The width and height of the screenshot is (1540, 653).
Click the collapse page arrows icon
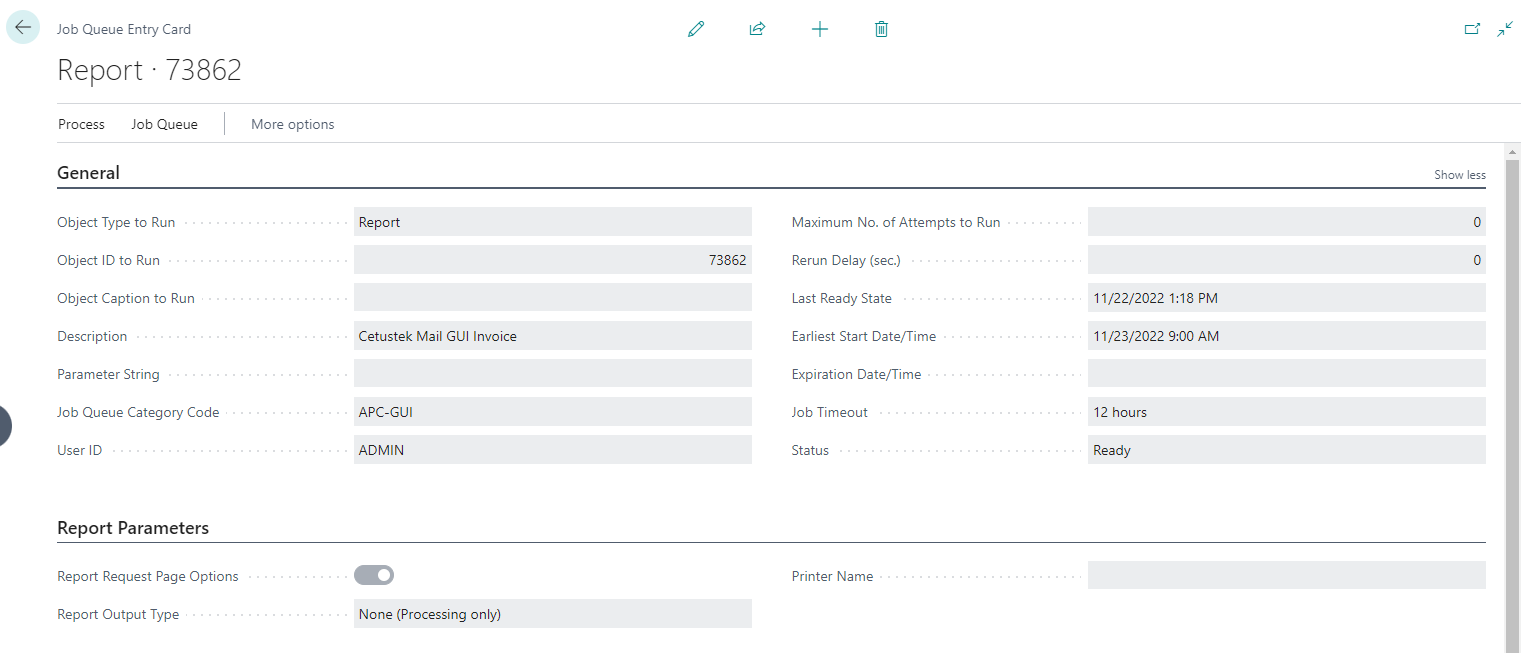[1505, 29]
